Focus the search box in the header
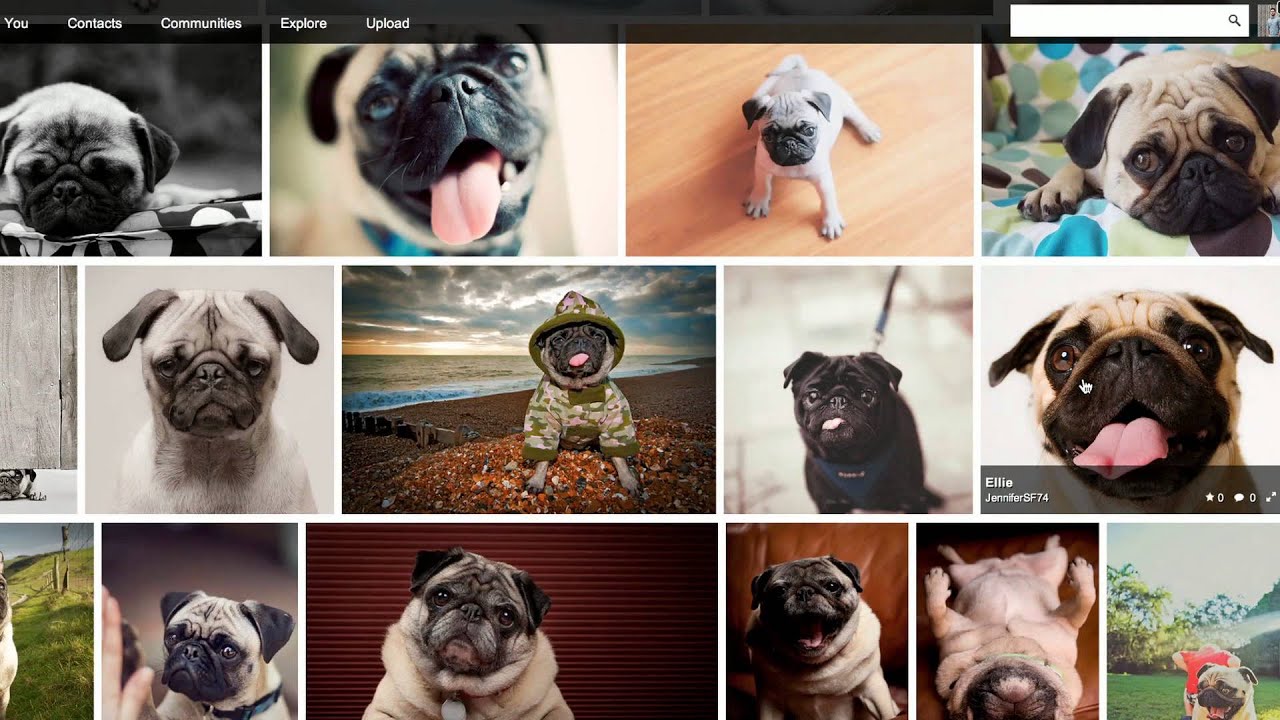The height and width of the screenshot is (720, 1280). point(1129,21)
